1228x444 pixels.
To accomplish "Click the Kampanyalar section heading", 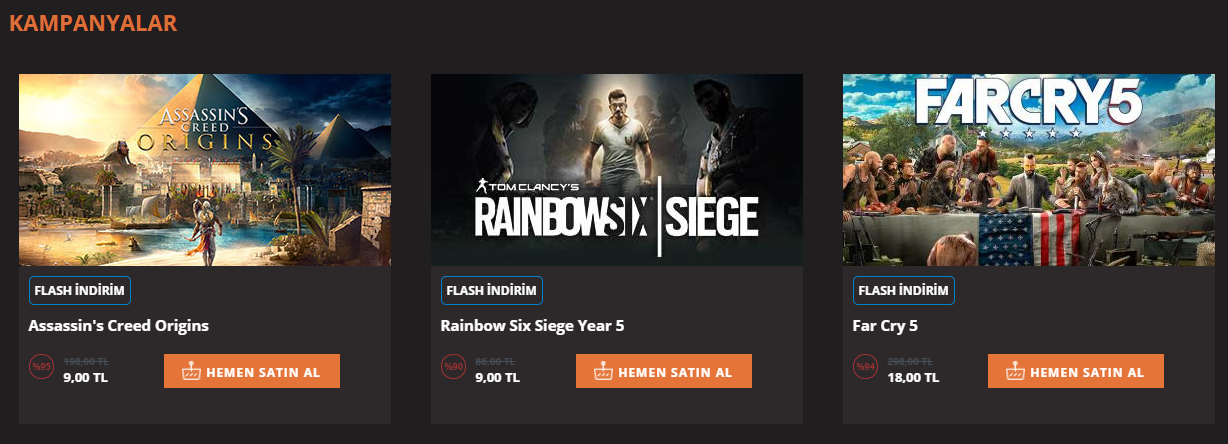I will pos(93,23).
